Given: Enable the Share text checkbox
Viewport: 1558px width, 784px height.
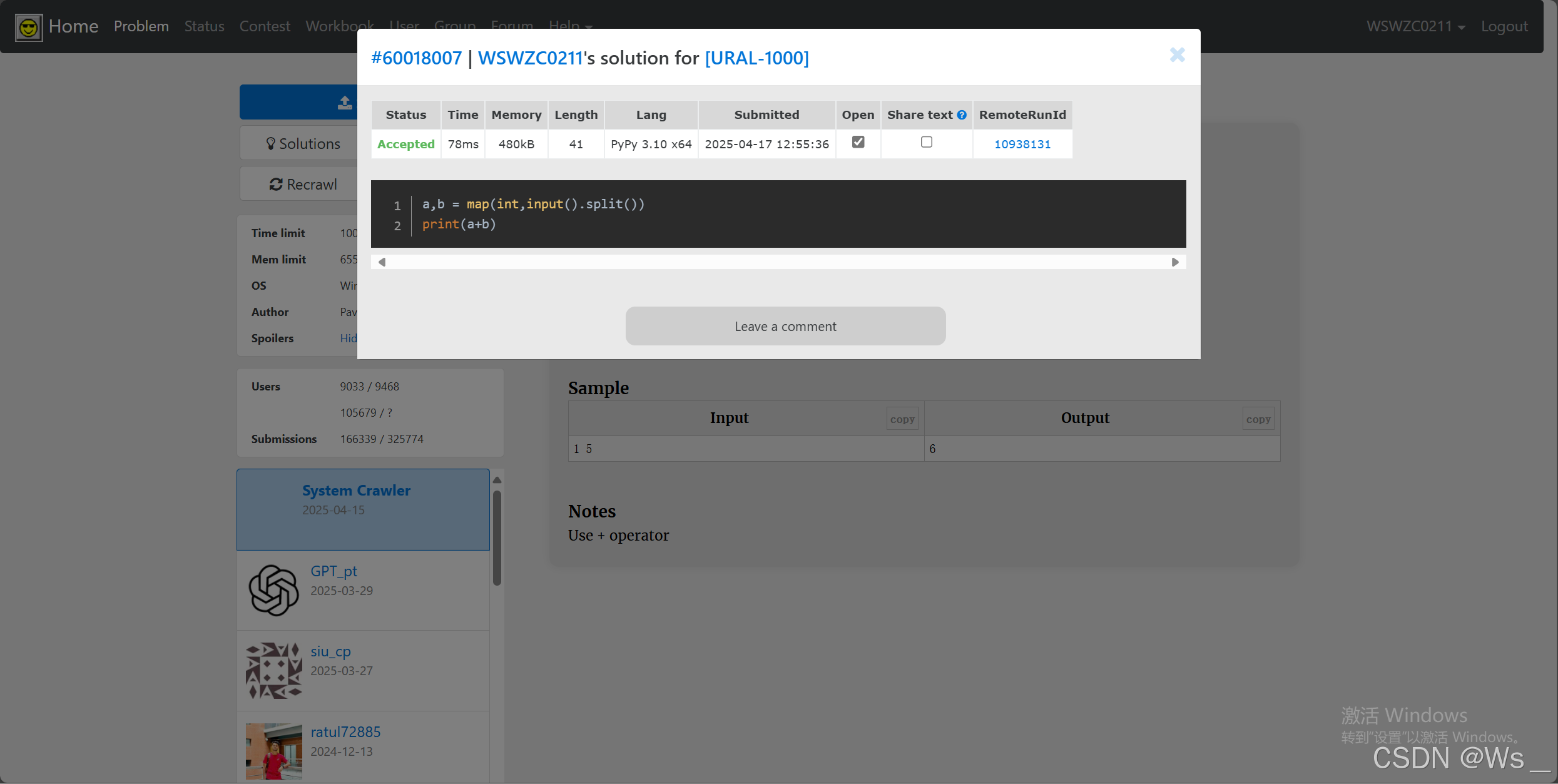Looking at the screenshot, I should (x=926, y=142).
